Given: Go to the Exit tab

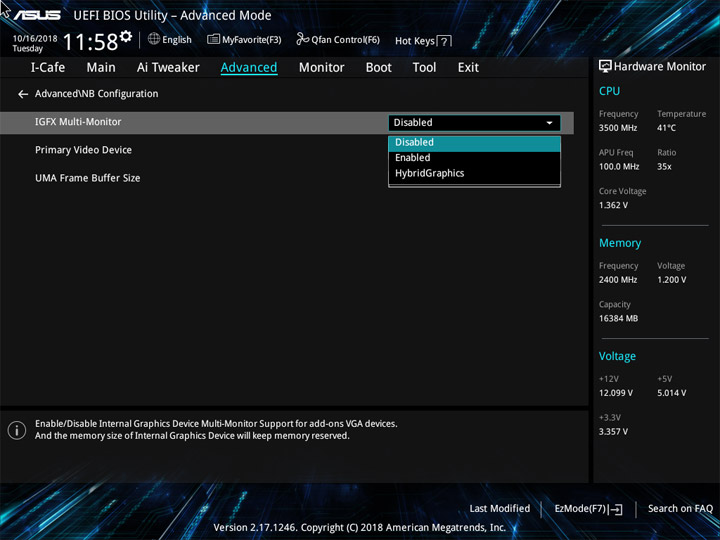Looking at the screenshot, I should pos(468,68).
